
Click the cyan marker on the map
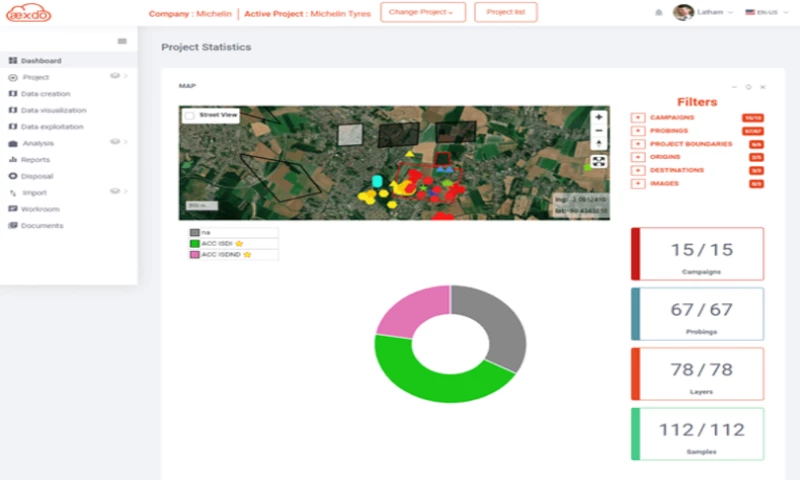coord(377,181)
